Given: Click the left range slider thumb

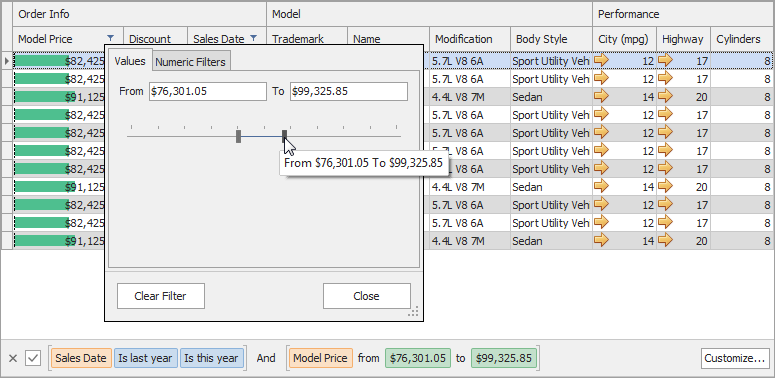Looking at the screenshot, I should coord(238,136).
